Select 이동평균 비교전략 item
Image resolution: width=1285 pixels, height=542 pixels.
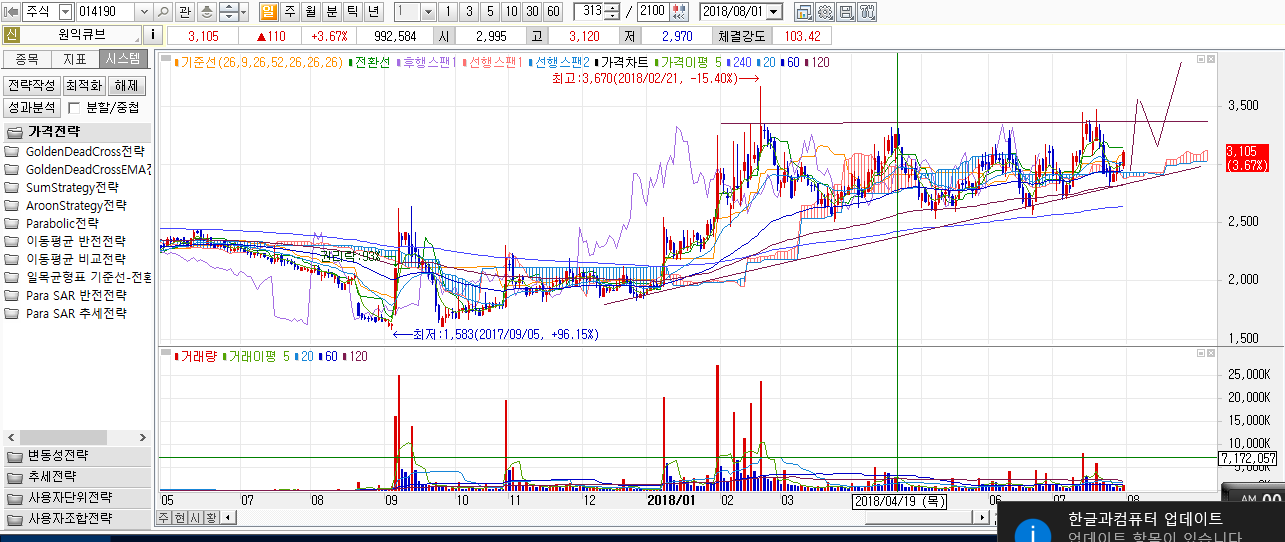pyautogui.click(x=77, y=259)
